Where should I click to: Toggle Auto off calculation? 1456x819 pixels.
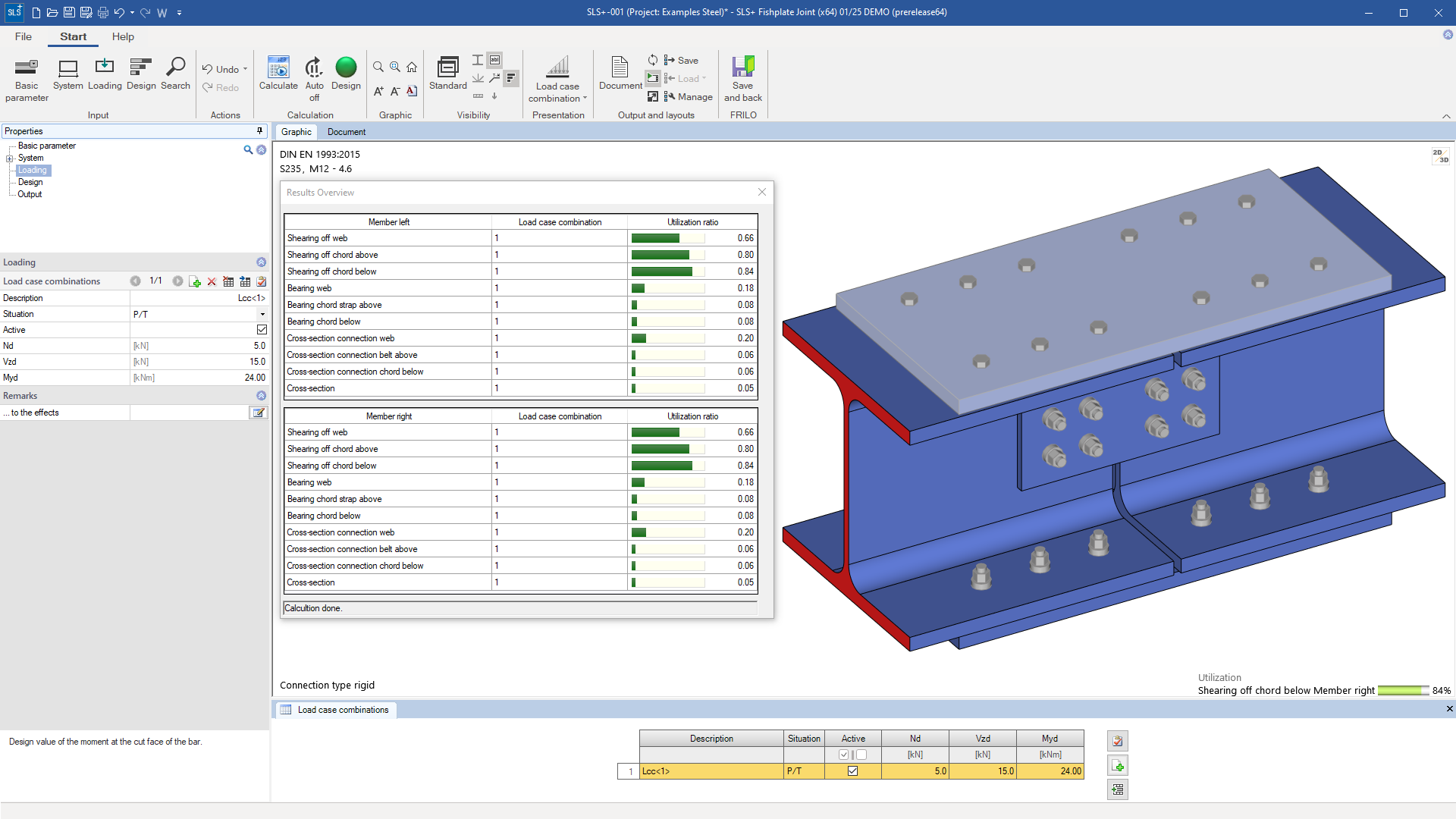tap(314, 79)
